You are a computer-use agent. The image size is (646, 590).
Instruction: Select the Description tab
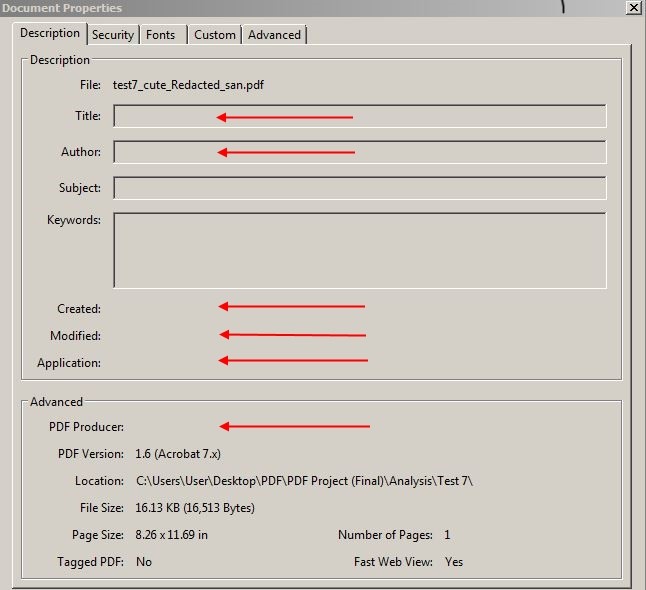click(x=50, y=34)
